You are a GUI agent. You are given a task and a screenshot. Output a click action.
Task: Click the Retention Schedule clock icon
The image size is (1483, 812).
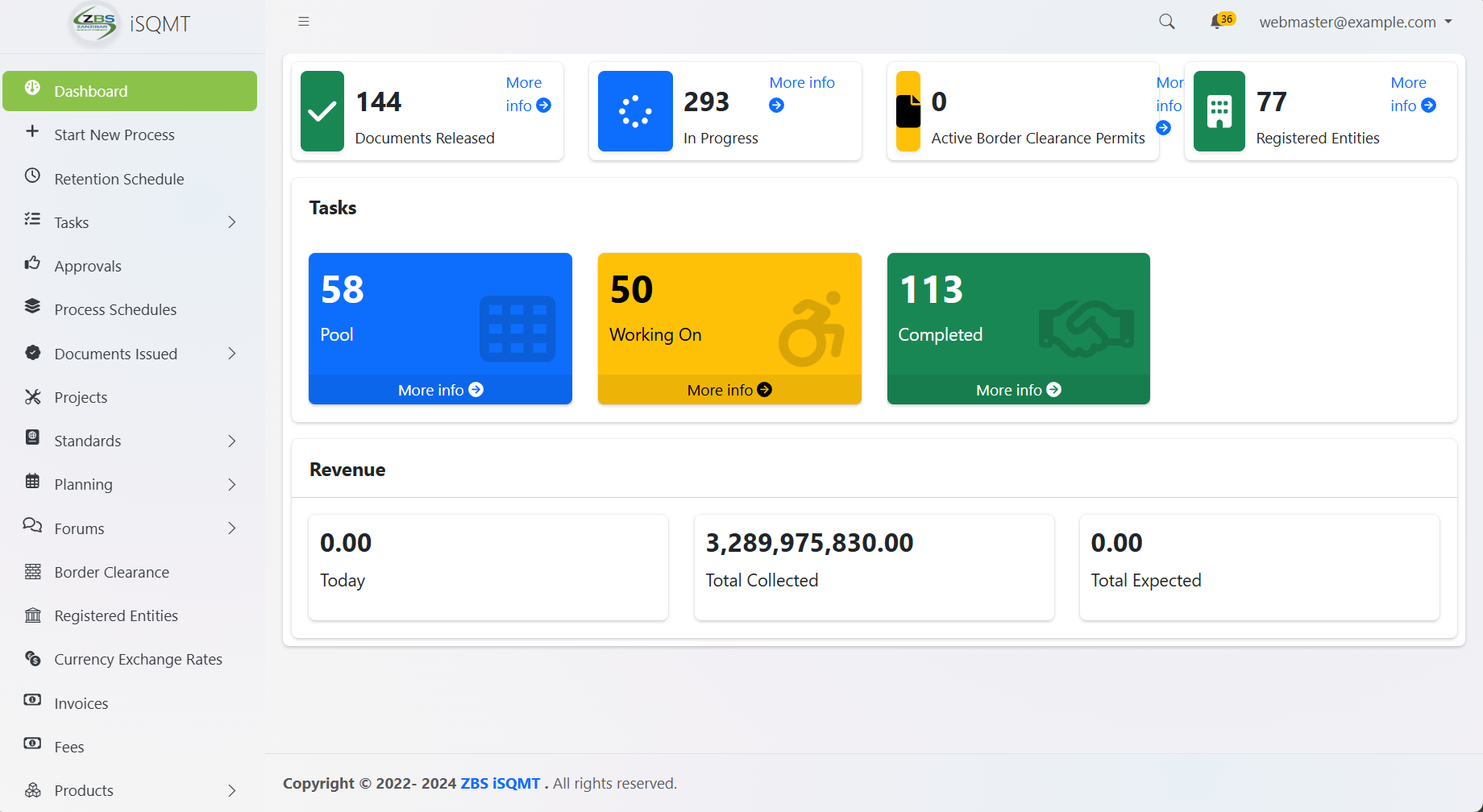32,176
